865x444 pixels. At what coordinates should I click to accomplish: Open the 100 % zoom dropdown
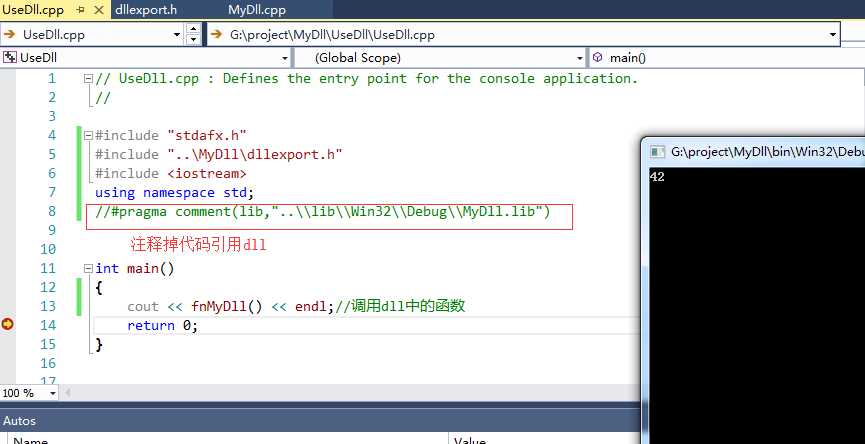tap(53, 393)
